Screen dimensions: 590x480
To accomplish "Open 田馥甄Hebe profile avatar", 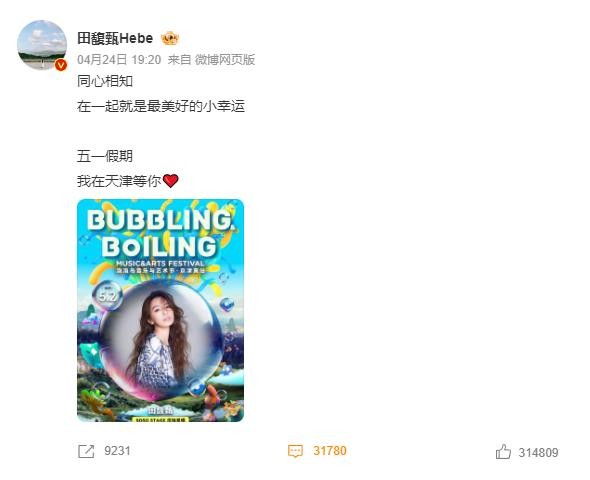I will click(42, 45).
